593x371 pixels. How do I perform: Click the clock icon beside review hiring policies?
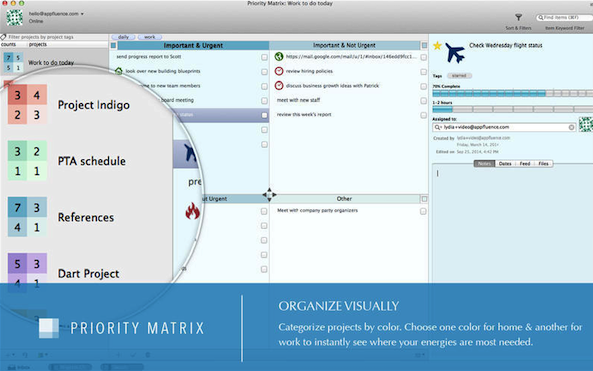click(x=279, y=71)
